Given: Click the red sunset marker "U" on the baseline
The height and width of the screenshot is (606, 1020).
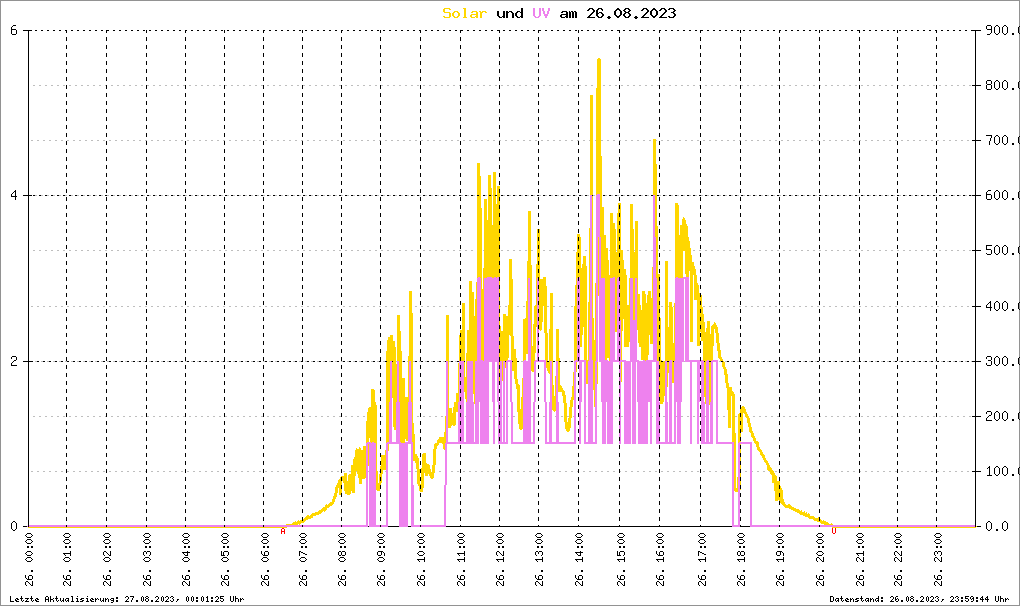Looking at the screenshot, I should pos(834,532).
